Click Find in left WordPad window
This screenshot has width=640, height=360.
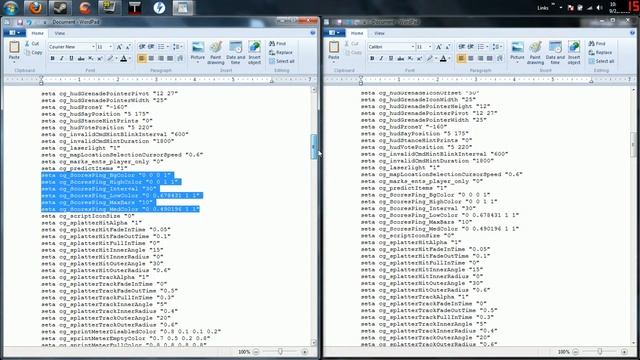(x=278, y=43)
